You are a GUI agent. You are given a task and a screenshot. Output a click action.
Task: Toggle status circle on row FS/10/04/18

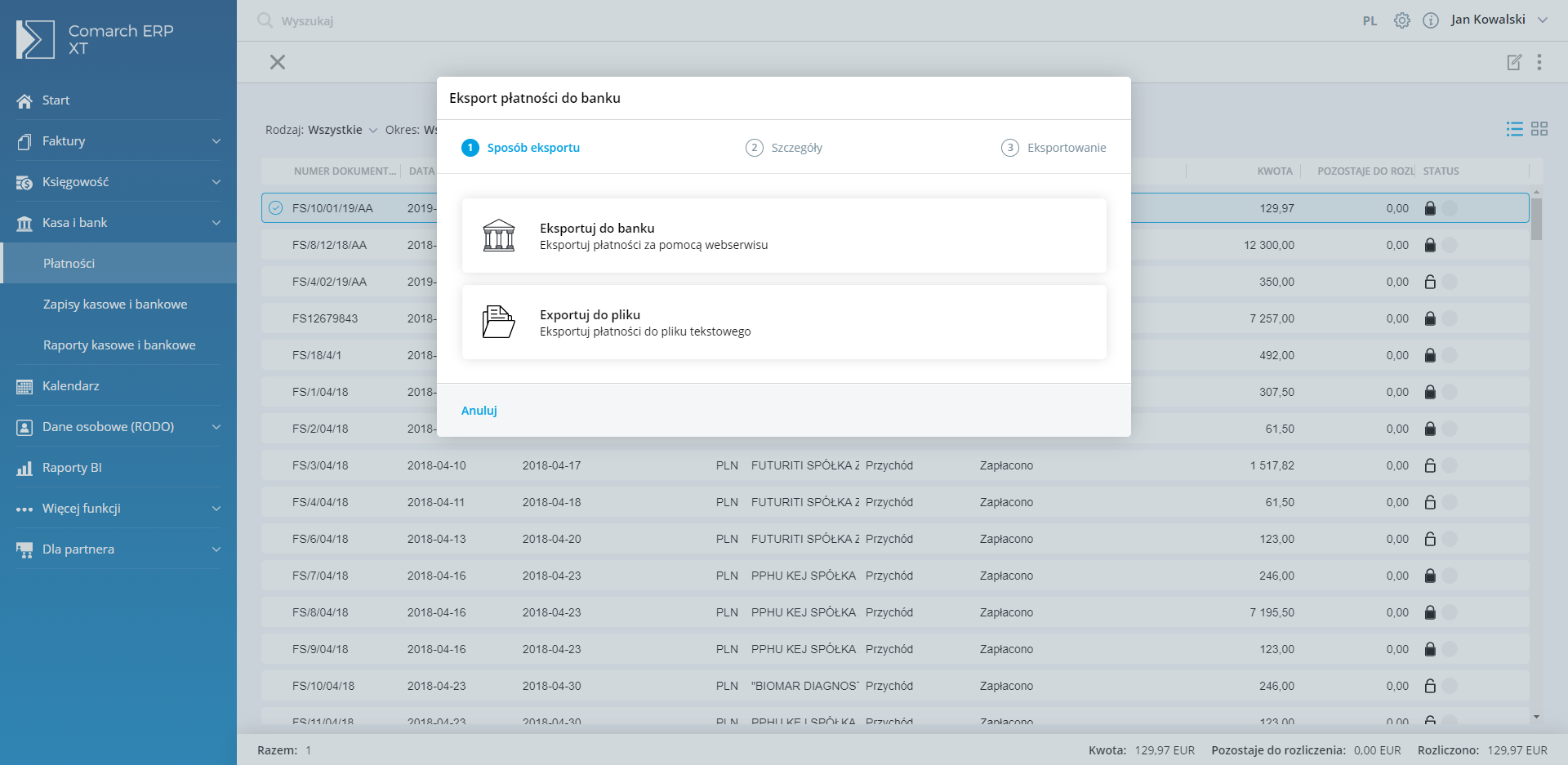(1450, 686)
